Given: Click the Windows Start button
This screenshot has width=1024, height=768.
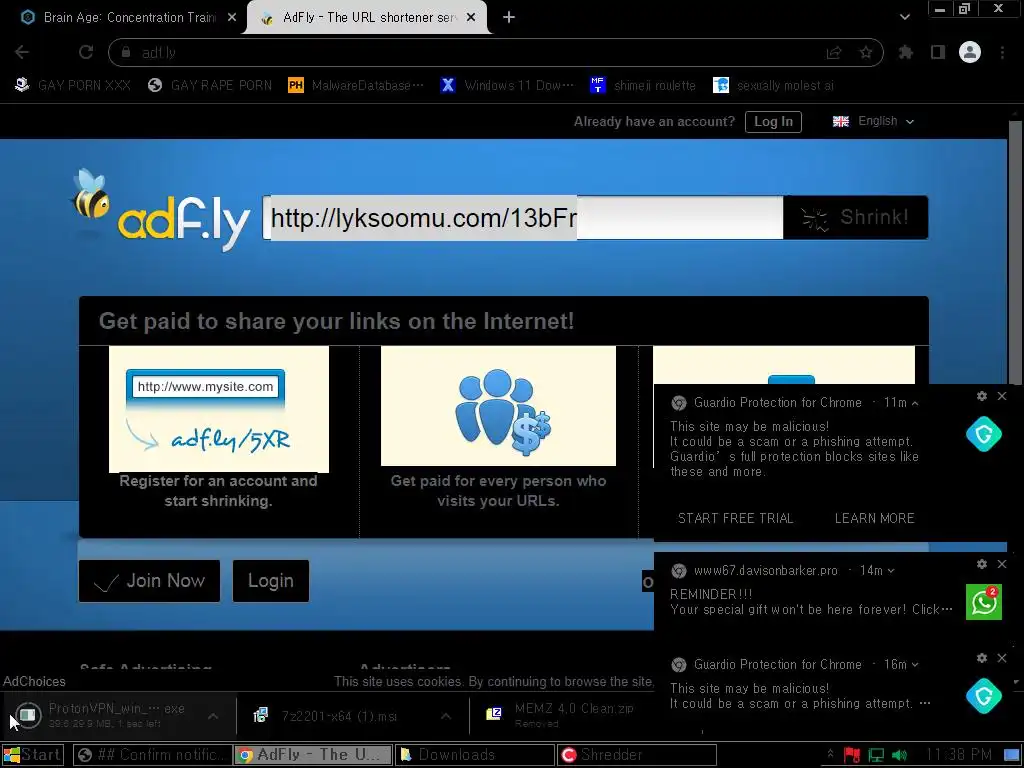Looking at the screenshot, I should coord(33,755).
